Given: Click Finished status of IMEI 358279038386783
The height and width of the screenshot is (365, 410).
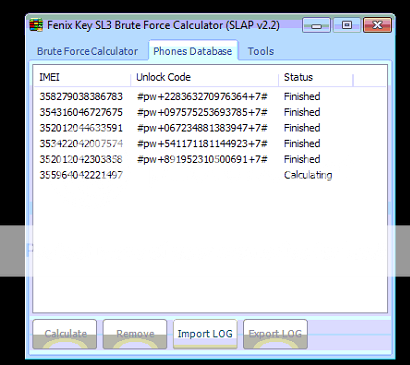Looking at the screenshot, I should (x=302, y=97).
